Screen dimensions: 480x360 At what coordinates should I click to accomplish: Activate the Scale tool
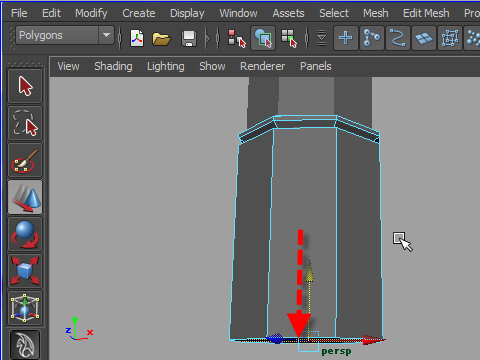pos(25,271)
